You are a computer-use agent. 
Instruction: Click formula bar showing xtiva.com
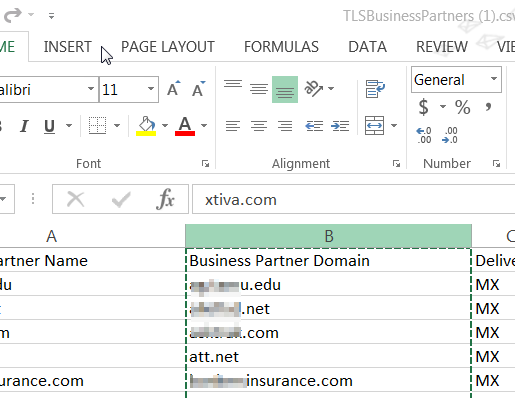coord(354,199)
